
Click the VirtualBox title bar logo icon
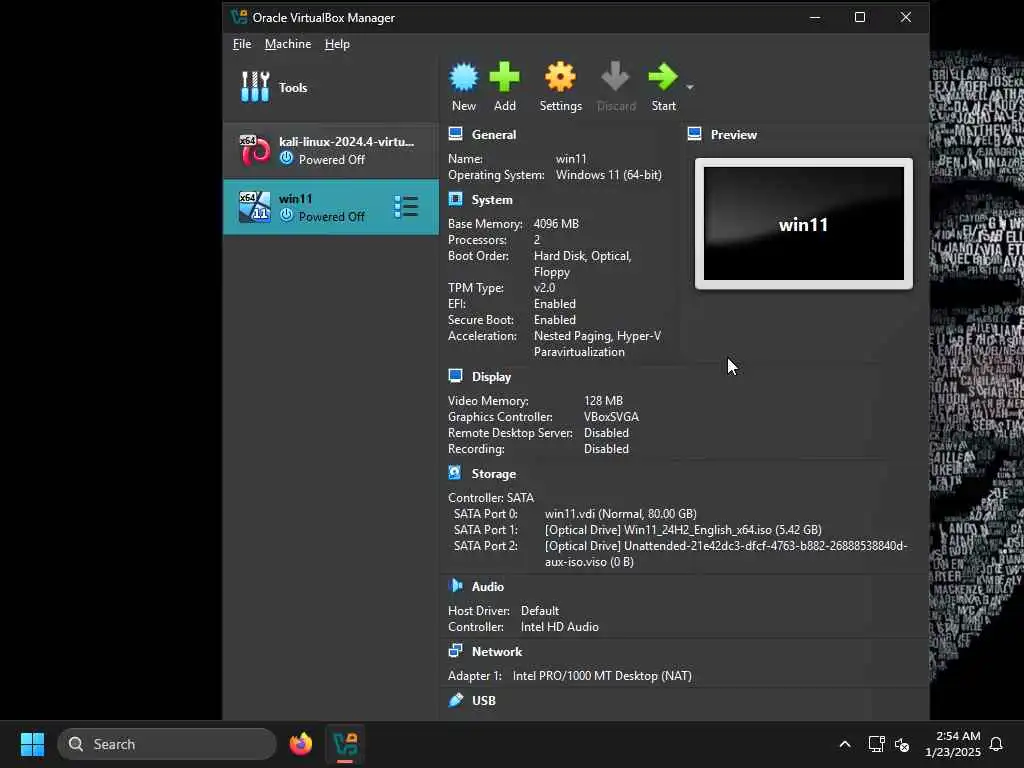coord(239,17)
